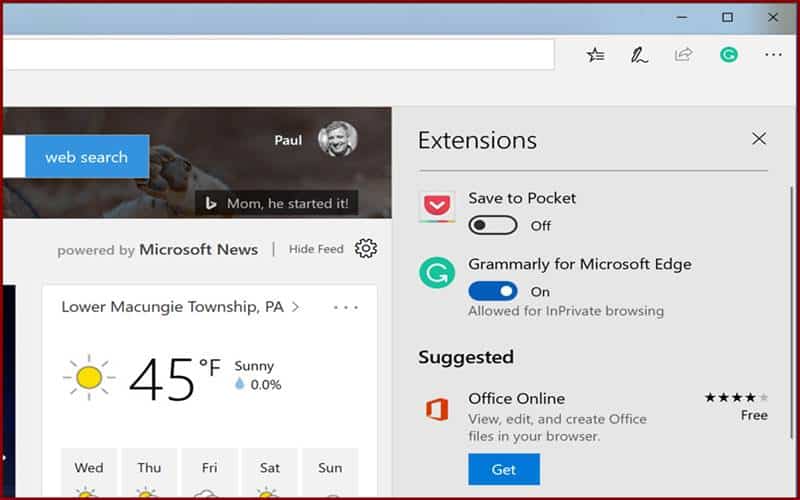Click the address bar field
Screen dimensions: 800x500
point(278,54)
